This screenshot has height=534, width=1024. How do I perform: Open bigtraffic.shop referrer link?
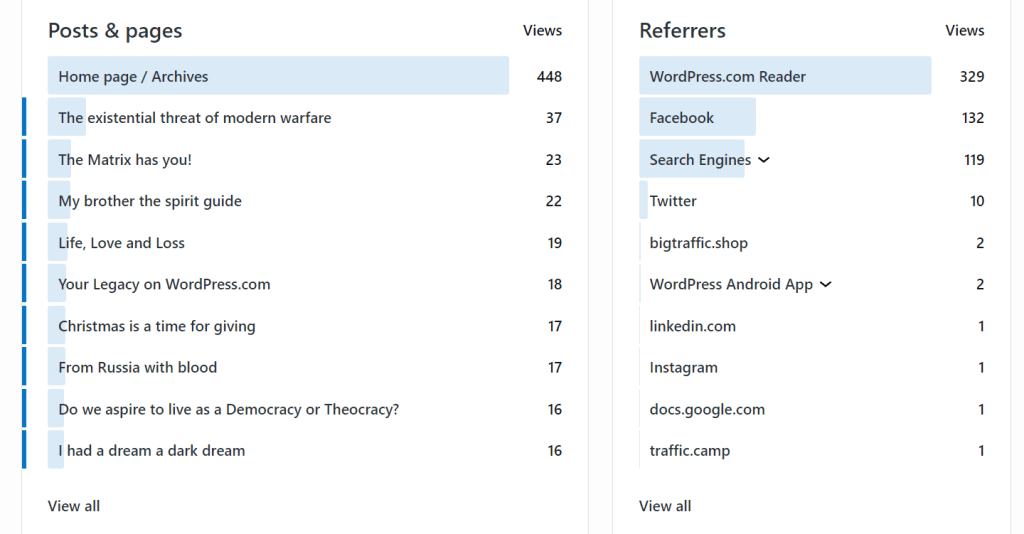coord(698,243)
